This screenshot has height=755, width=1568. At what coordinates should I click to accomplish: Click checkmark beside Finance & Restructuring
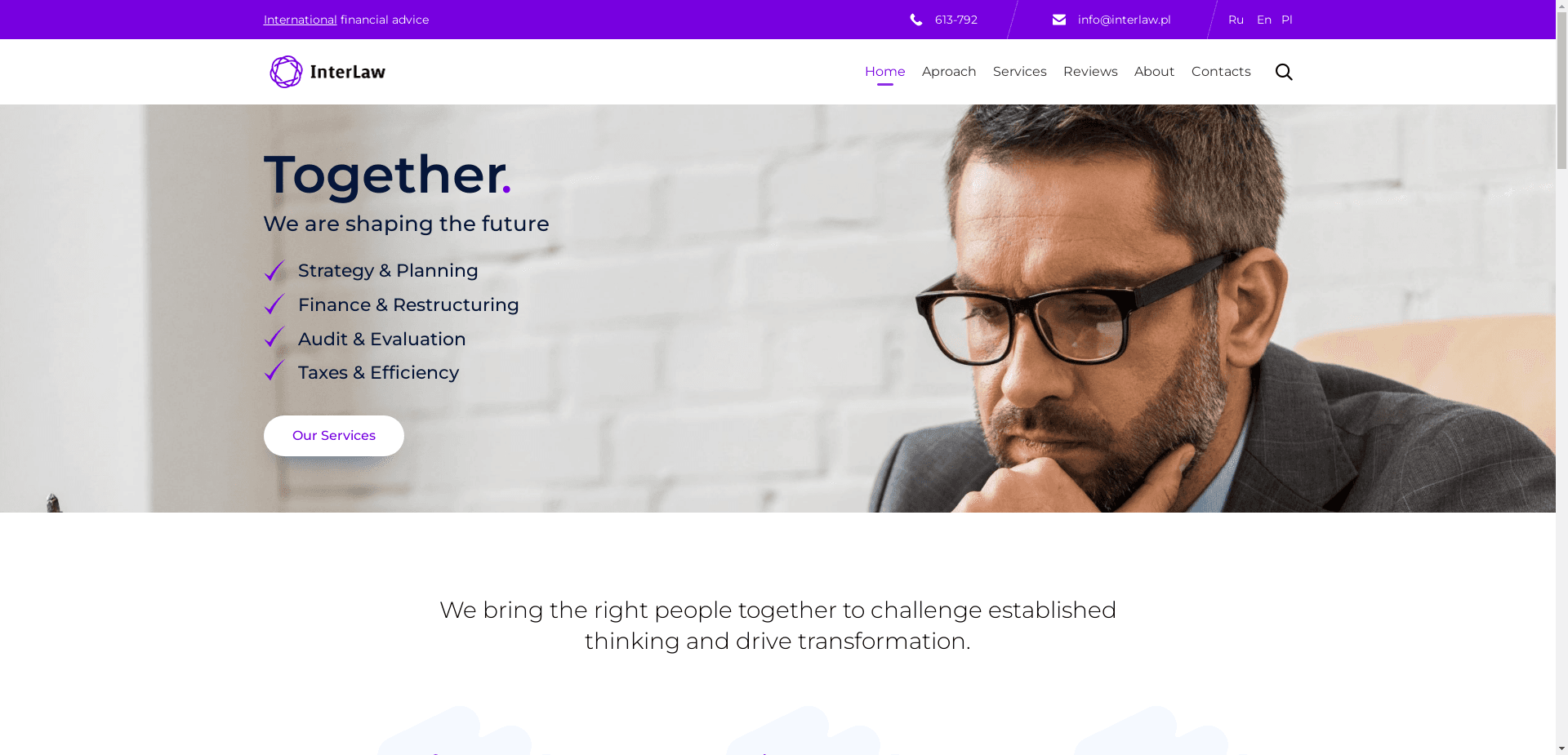point(274,304)
